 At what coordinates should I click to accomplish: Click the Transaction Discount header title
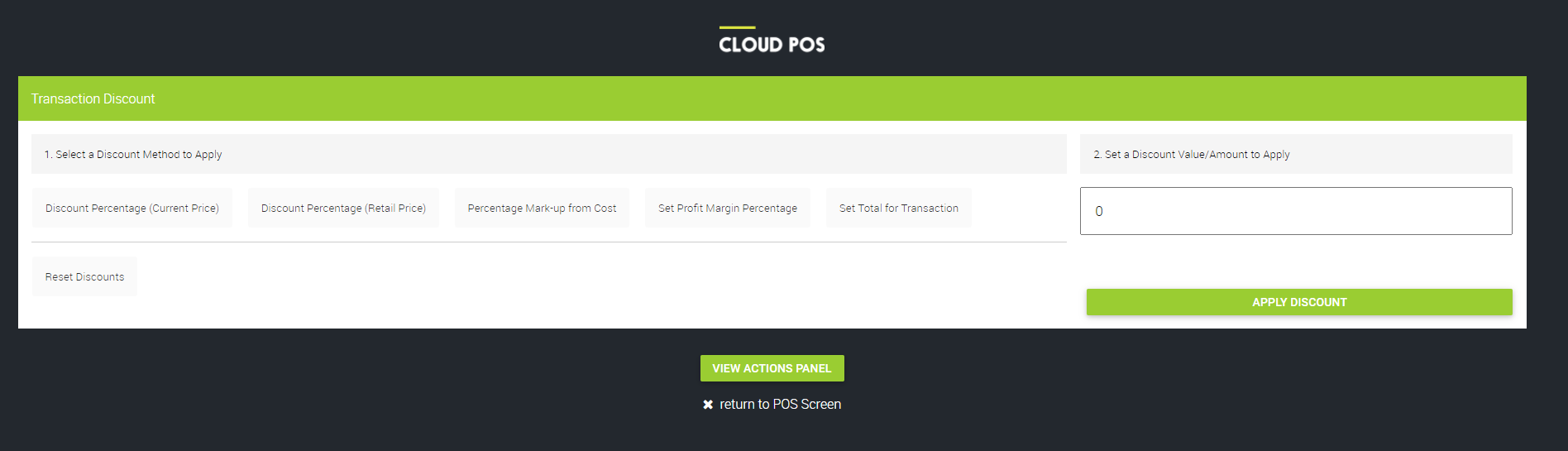(93, 98)
